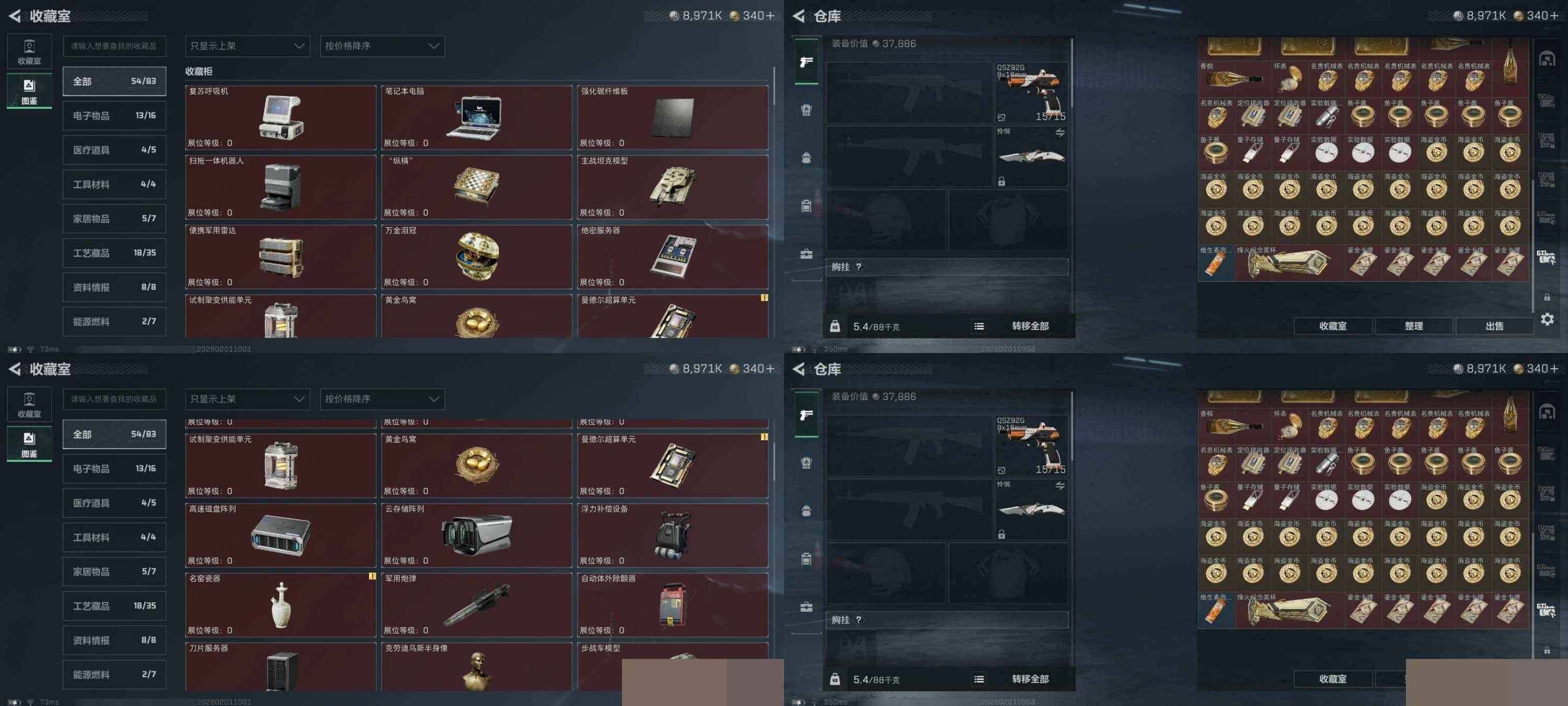The image size is (1568, 706).
Task: Click the 整理 button
Action: 1413,326
